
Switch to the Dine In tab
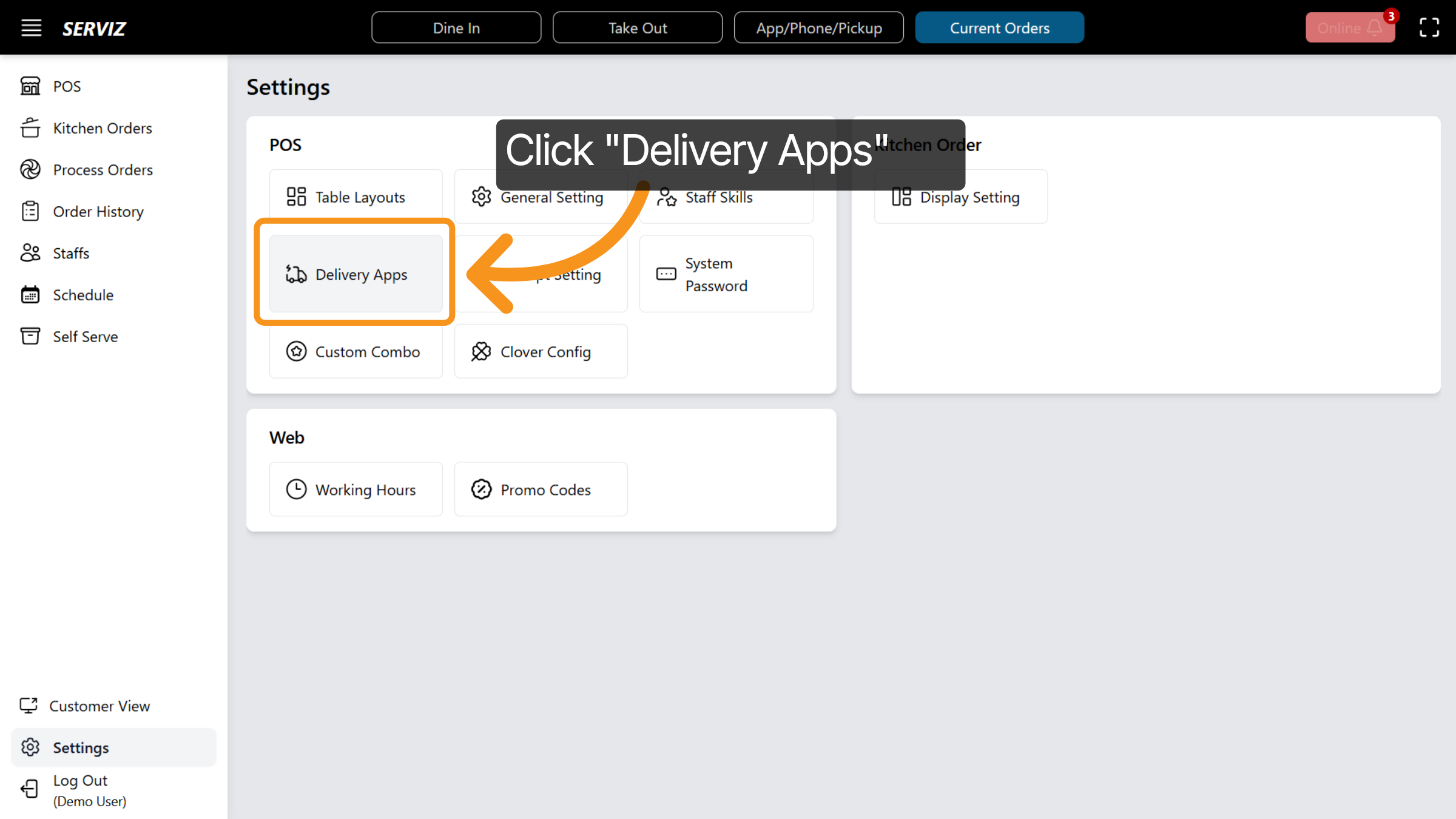pyautogui.click(x=456, y=27)
